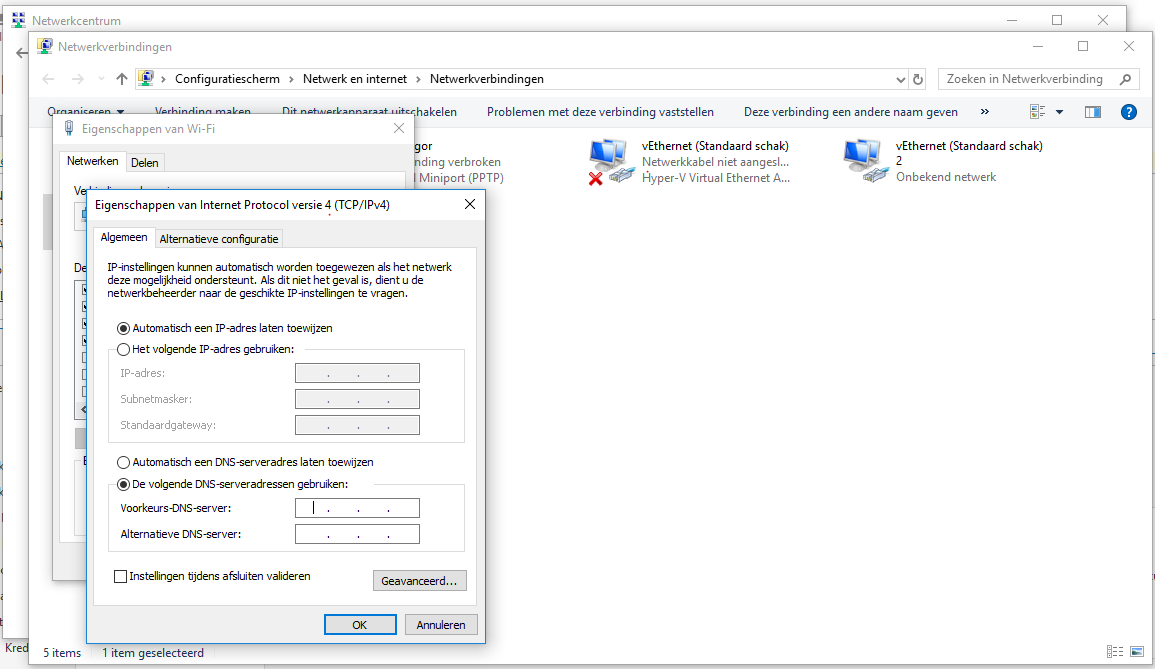The height and width of the screenshot is (669, 1155).
Task: Select the disconnected vEthernet adapter icon
Action: (611, 161)
